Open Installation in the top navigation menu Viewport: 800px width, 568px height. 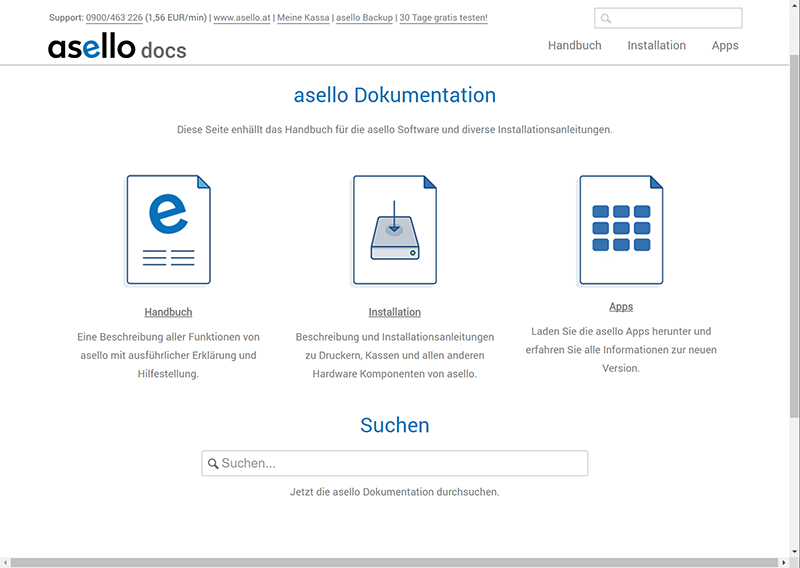point(656,45)
